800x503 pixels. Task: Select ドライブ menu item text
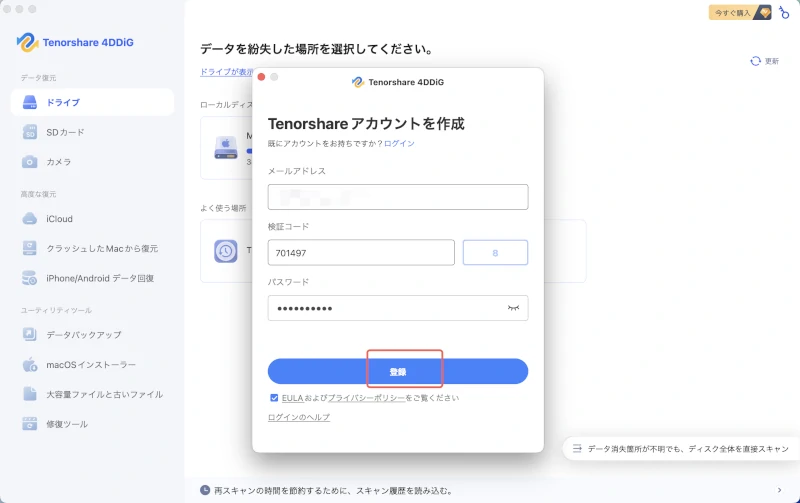63,103
